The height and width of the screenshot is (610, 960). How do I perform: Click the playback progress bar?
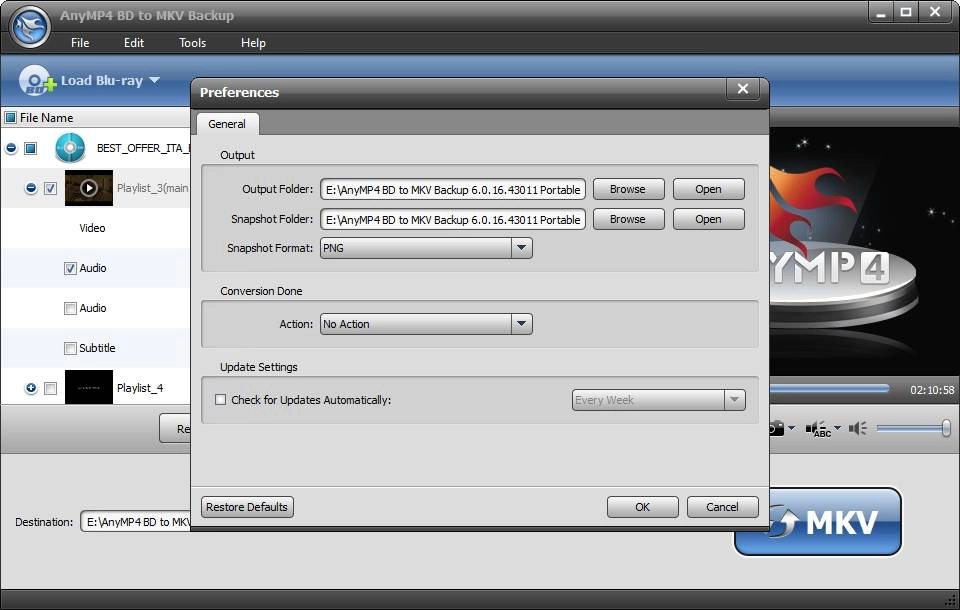[830, 389]
